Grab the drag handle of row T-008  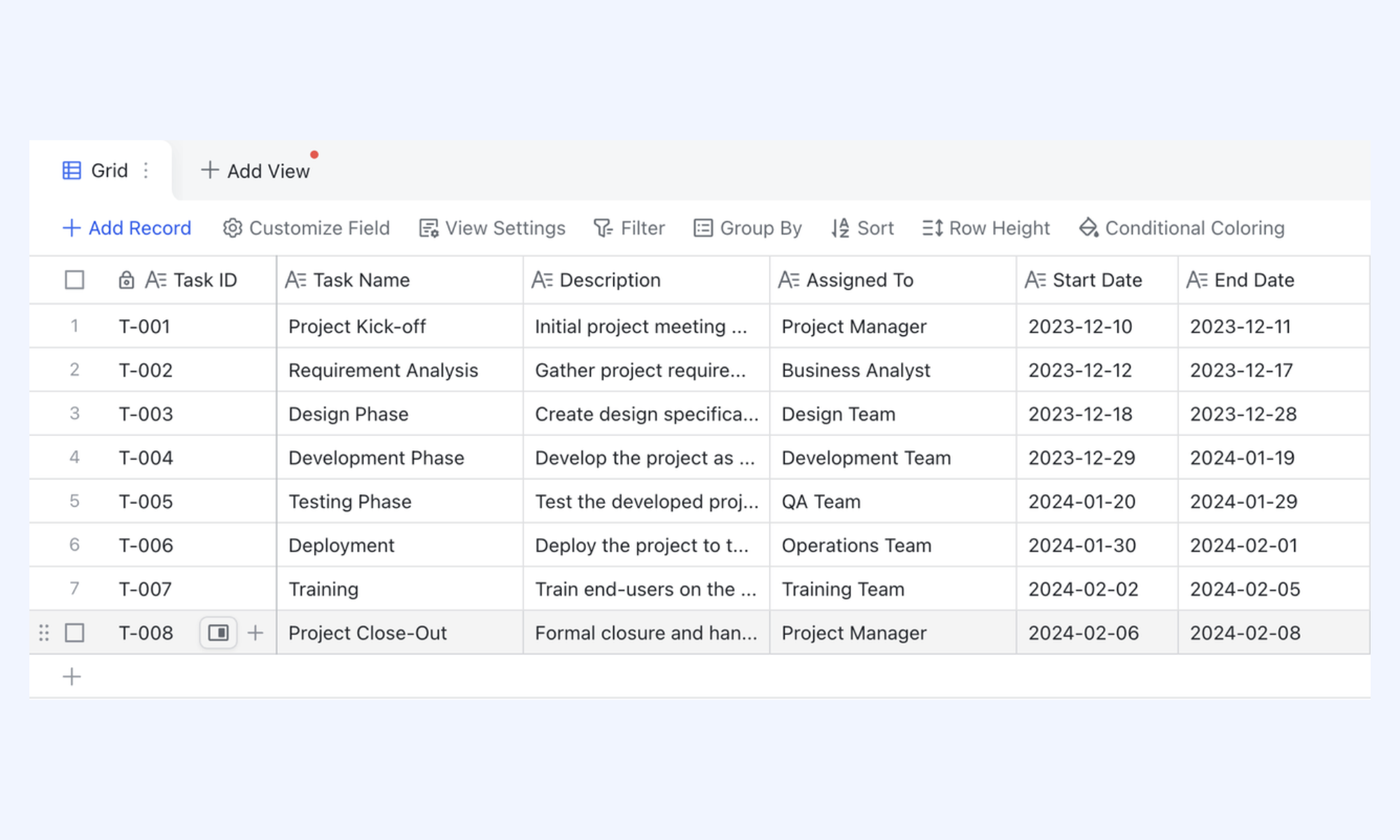[x=44, y=633]
